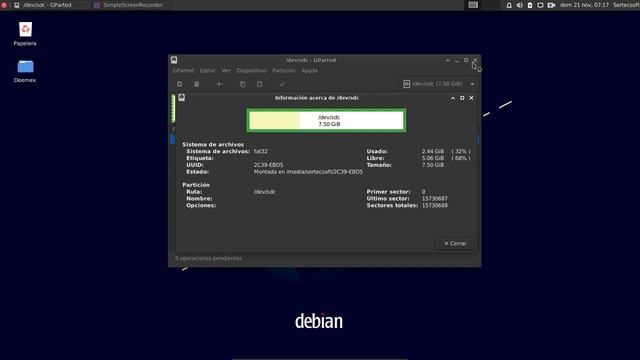Click the Deemex folder on the desktop
The image size is (640, 360).
coord(25,71)
